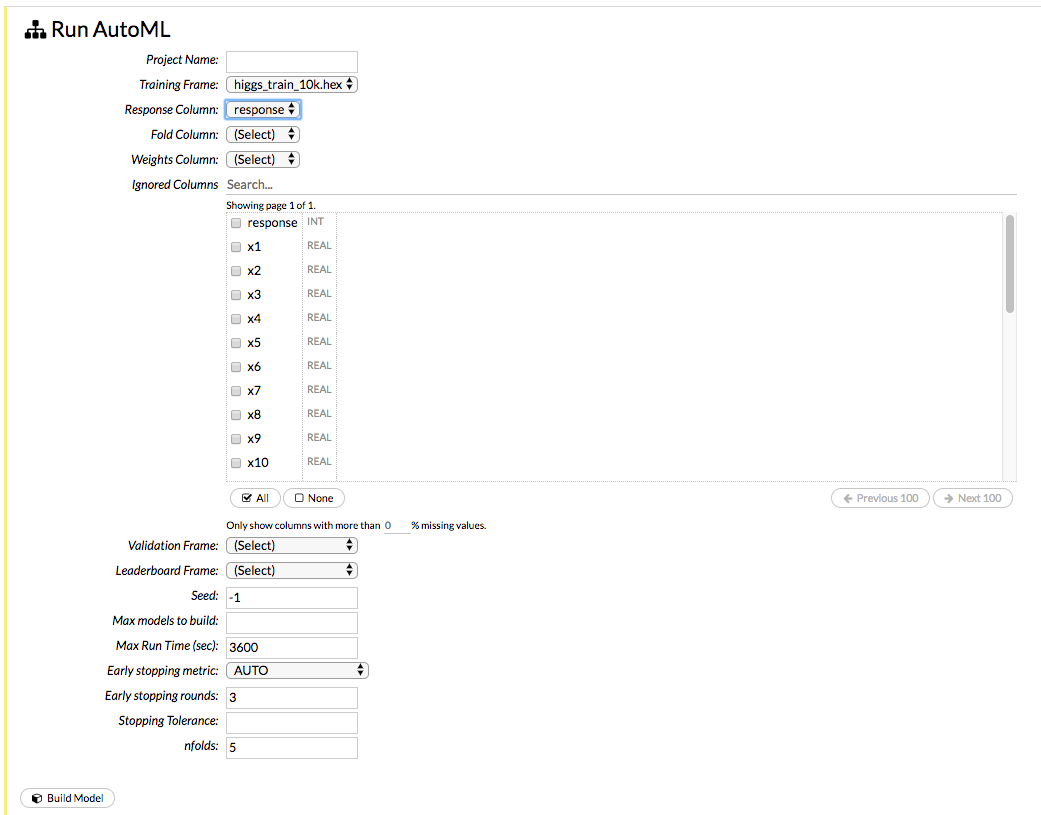The height and width of the screenshot is (815, 1041).
Task: Open the Fold Column dropdown
Action: (262, 134)
